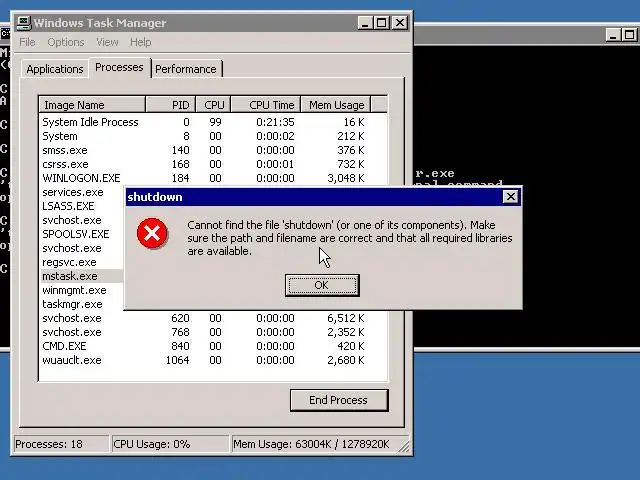
Task: Click the 0:21:35 CPU time value
Action: pyautogui.click(x=275, y=122)
